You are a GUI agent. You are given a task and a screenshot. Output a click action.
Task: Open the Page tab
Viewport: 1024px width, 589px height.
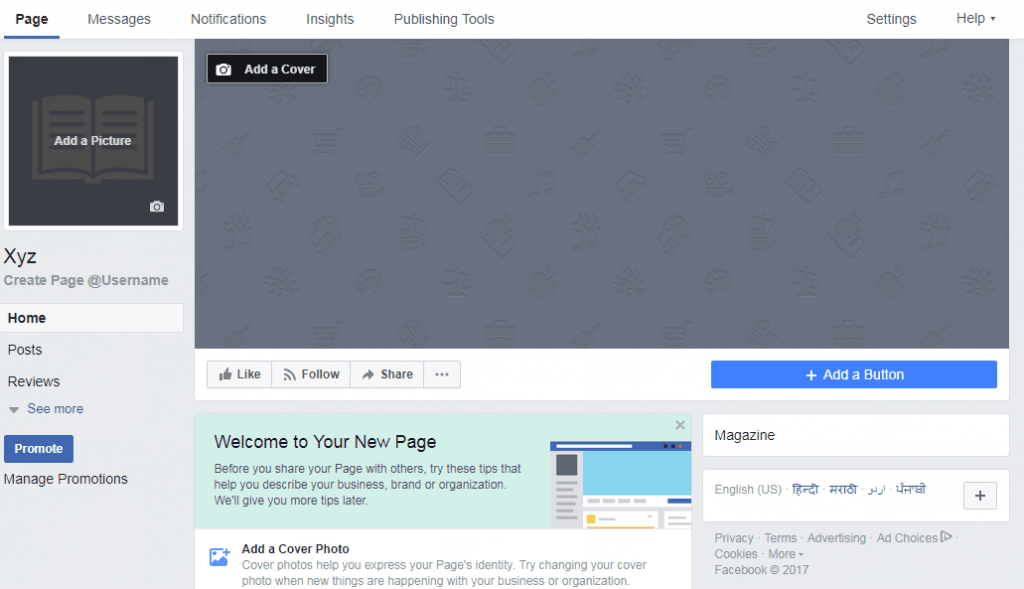[31, 19]
